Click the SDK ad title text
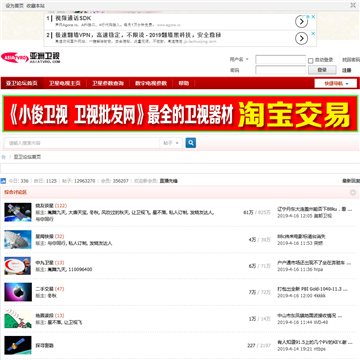The image size is (360, 360). [73, 18]
